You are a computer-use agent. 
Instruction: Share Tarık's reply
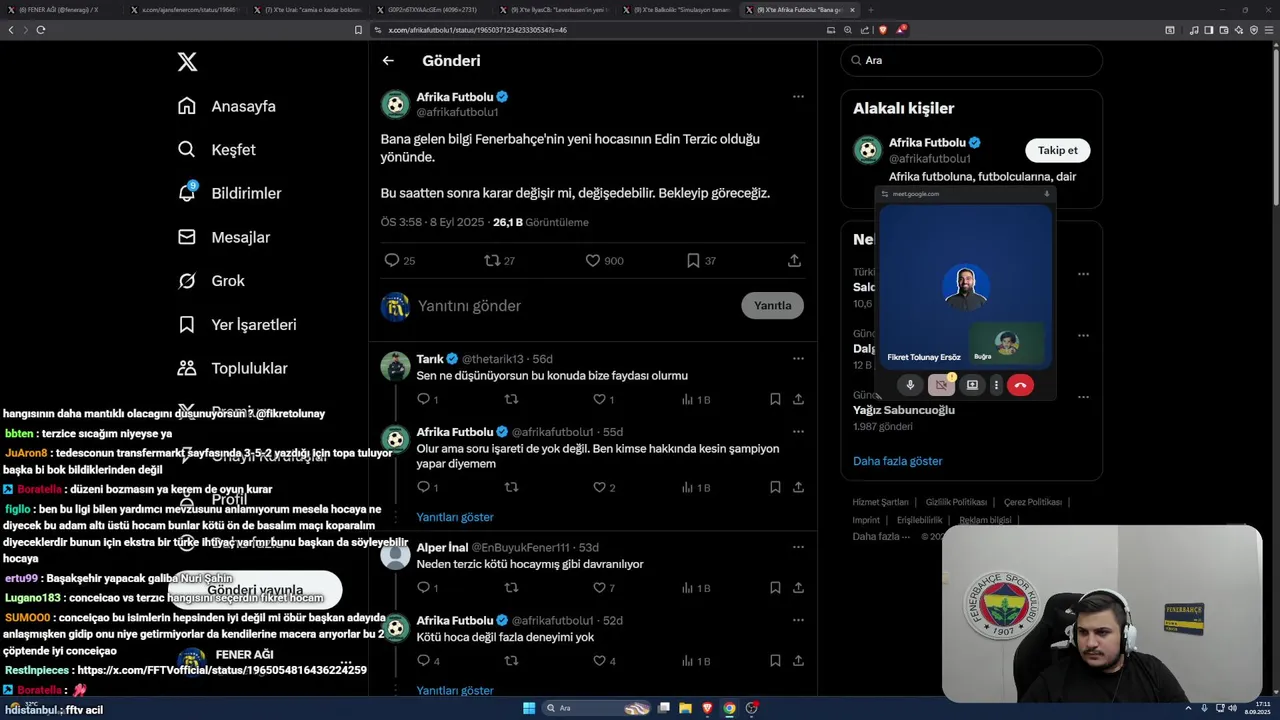coord(798,399)
